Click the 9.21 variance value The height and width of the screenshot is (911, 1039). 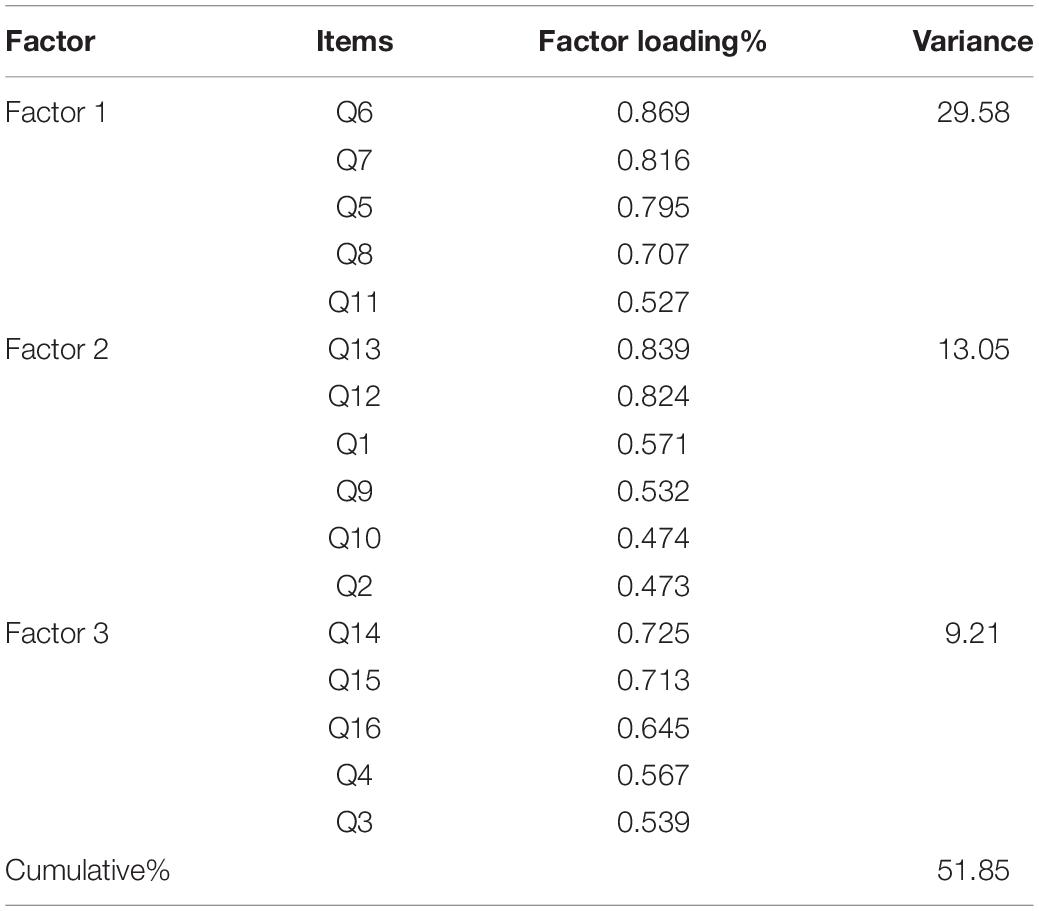[972, 633]
